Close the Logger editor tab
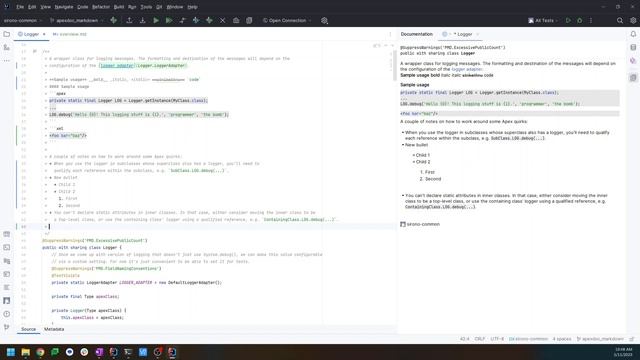640x360 pixels. point(44,34)
